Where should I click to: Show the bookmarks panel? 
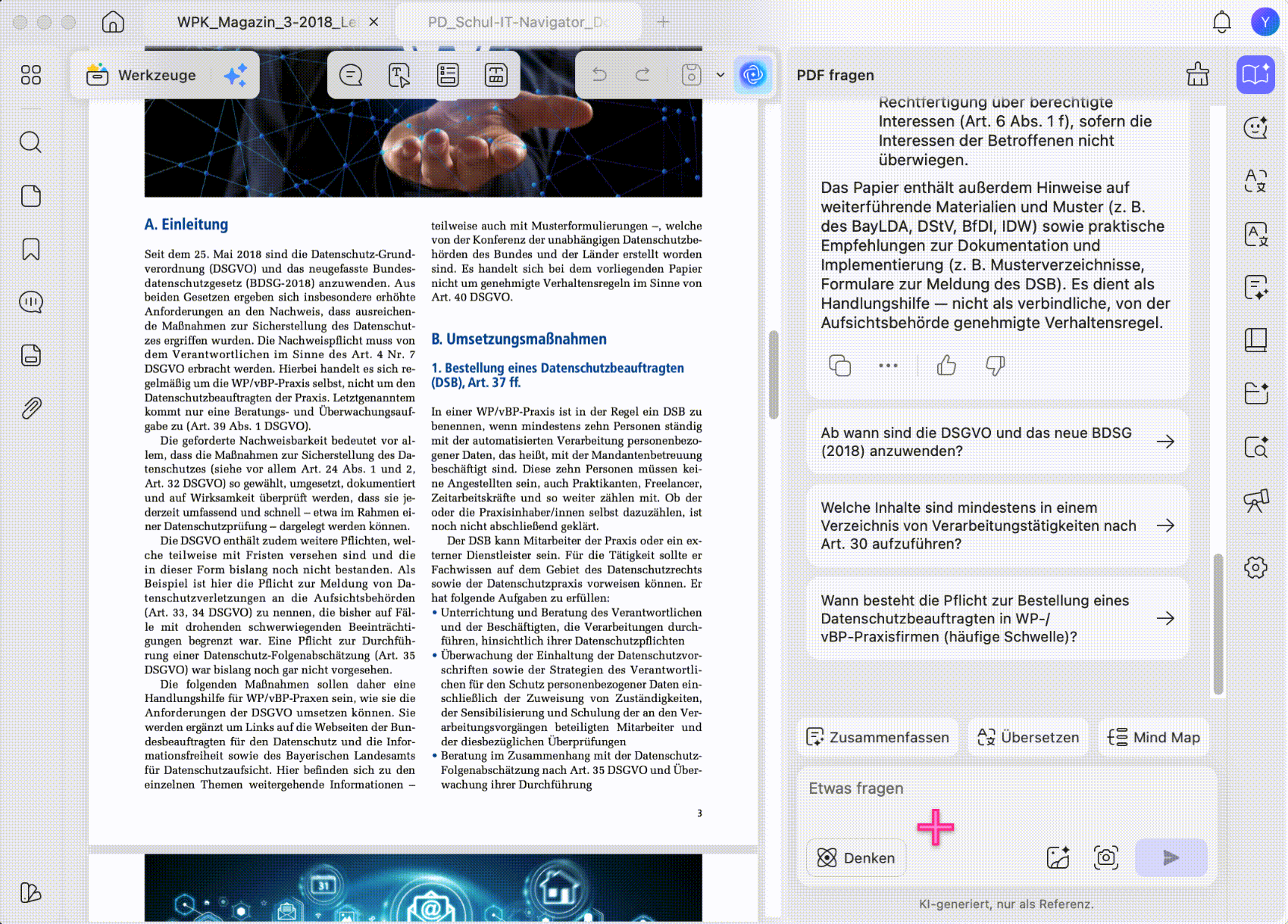point(31,249)
